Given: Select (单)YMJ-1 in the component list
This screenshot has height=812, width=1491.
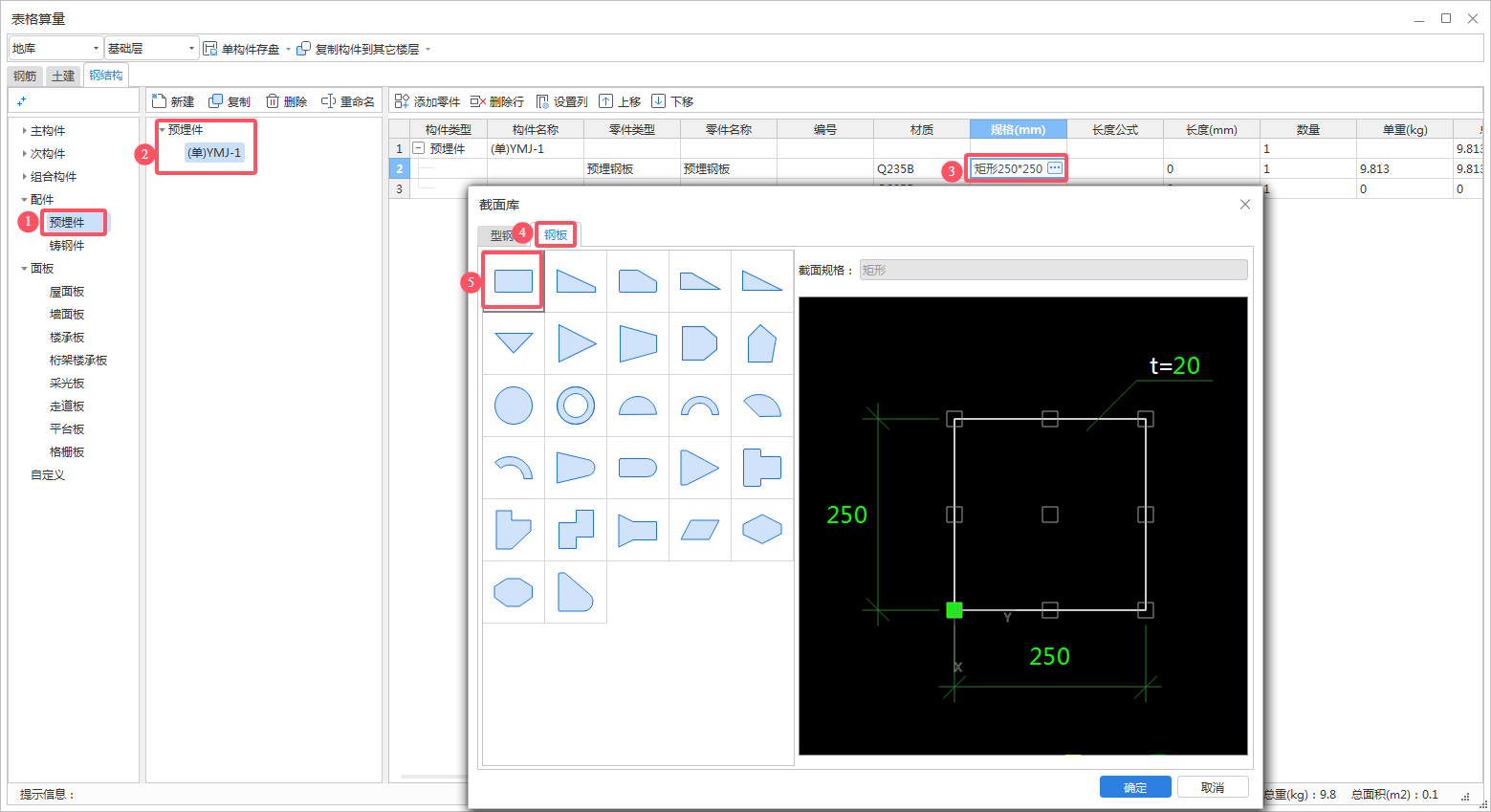Looking at the screenshot, I should point(214,152).
